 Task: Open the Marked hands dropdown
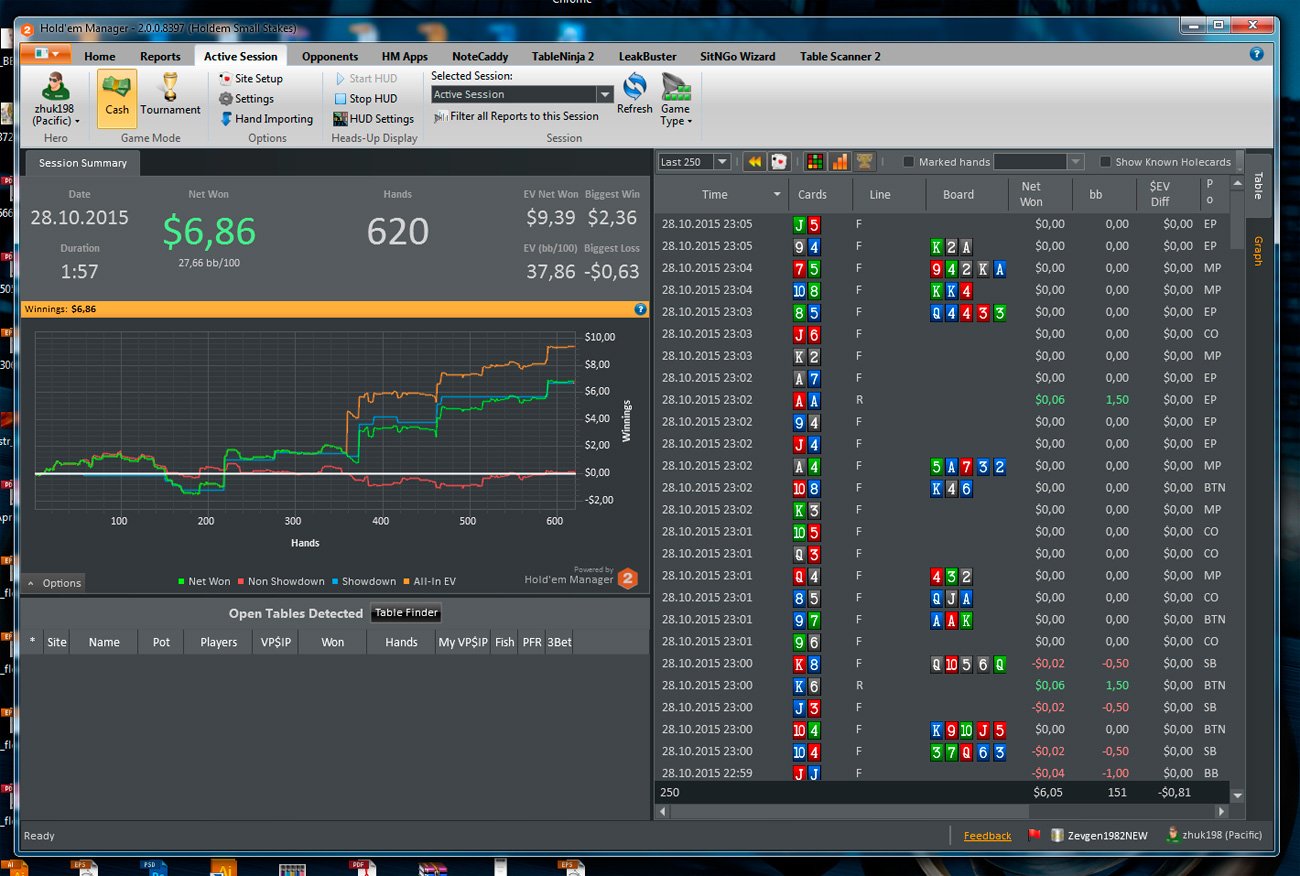coord(1076,162)
